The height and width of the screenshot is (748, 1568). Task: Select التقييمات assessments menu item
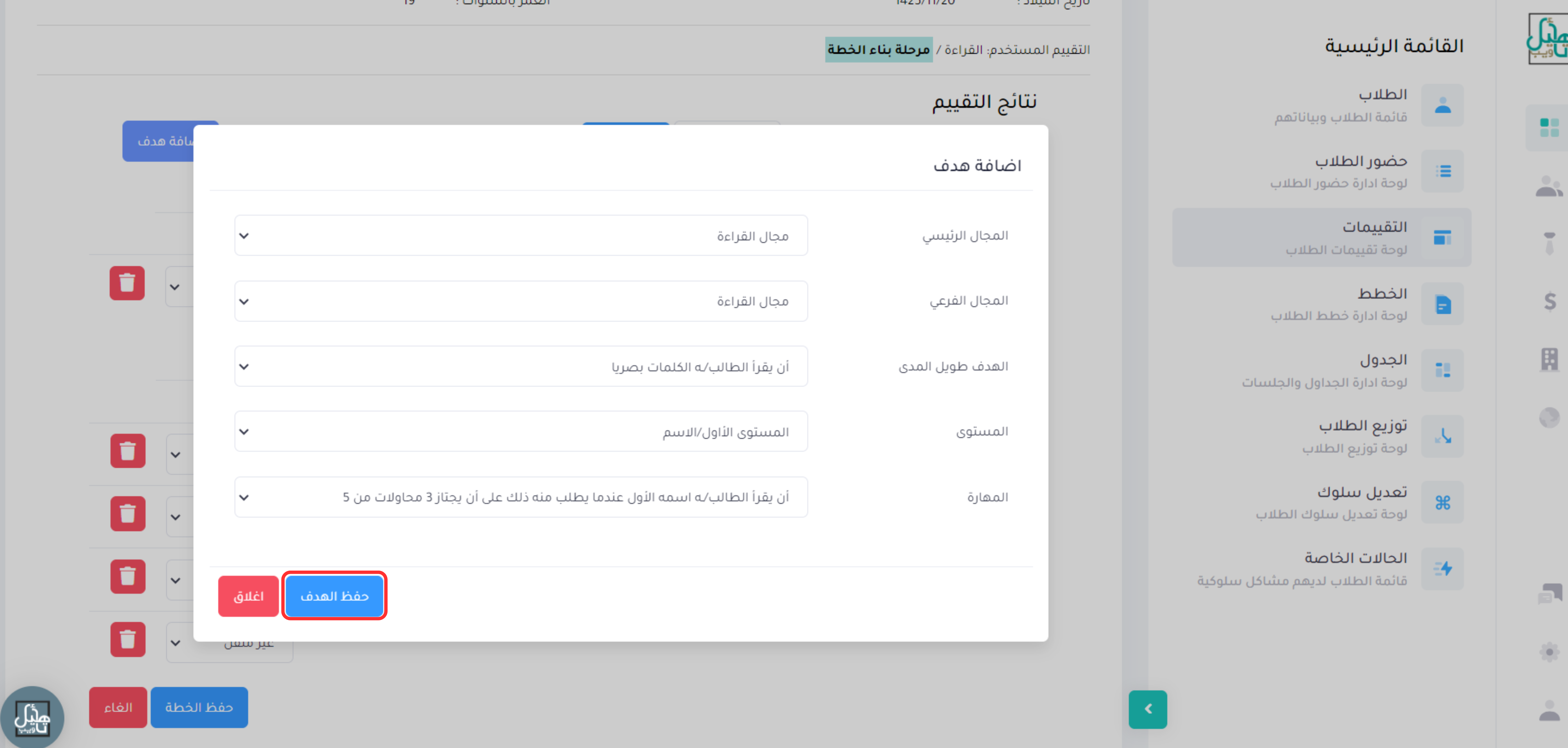(x=1321, y=237)
